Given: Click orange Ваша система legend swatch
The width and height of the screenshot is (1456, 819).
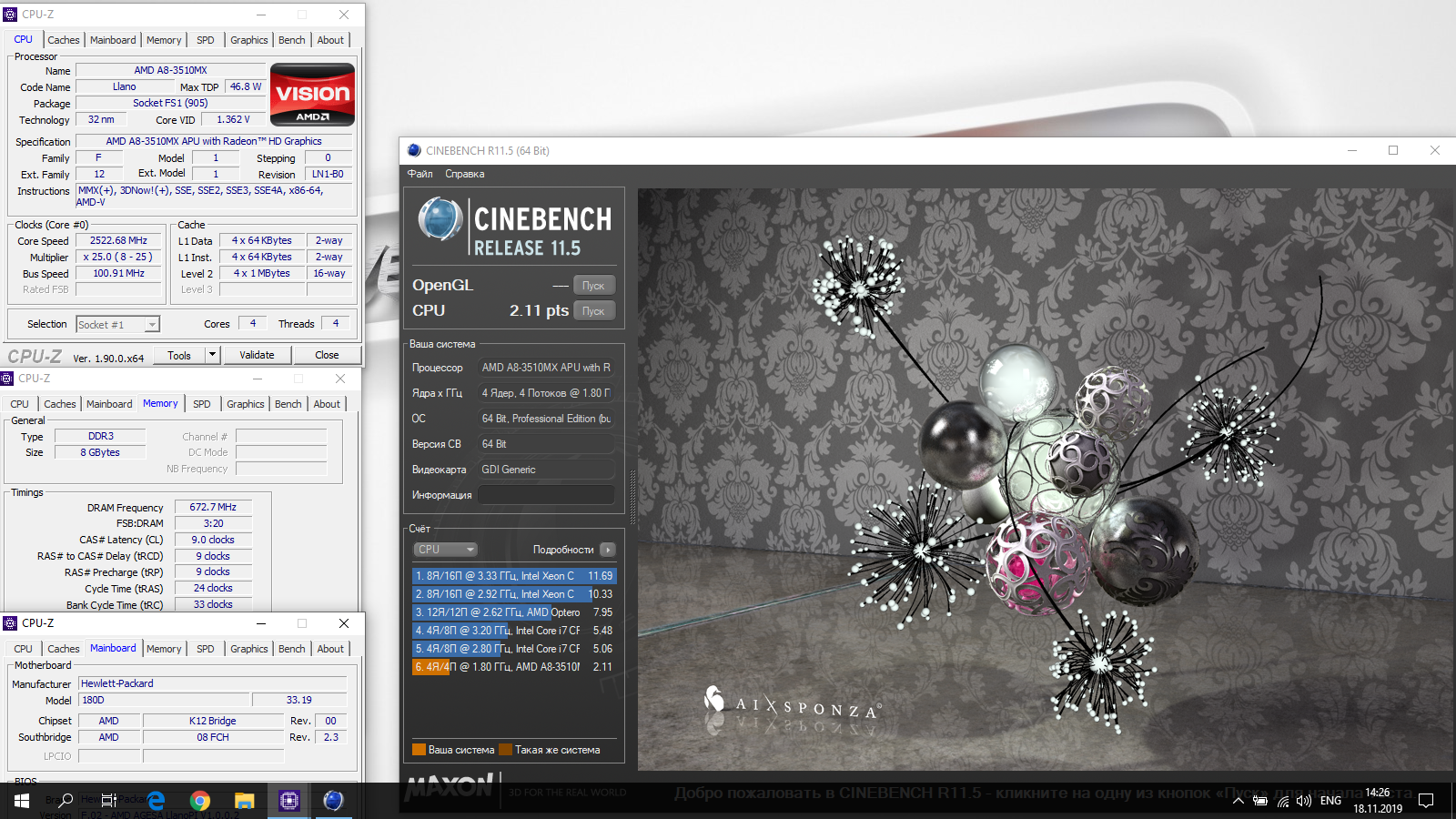Looking at the screenshot, I should point(419,750).
